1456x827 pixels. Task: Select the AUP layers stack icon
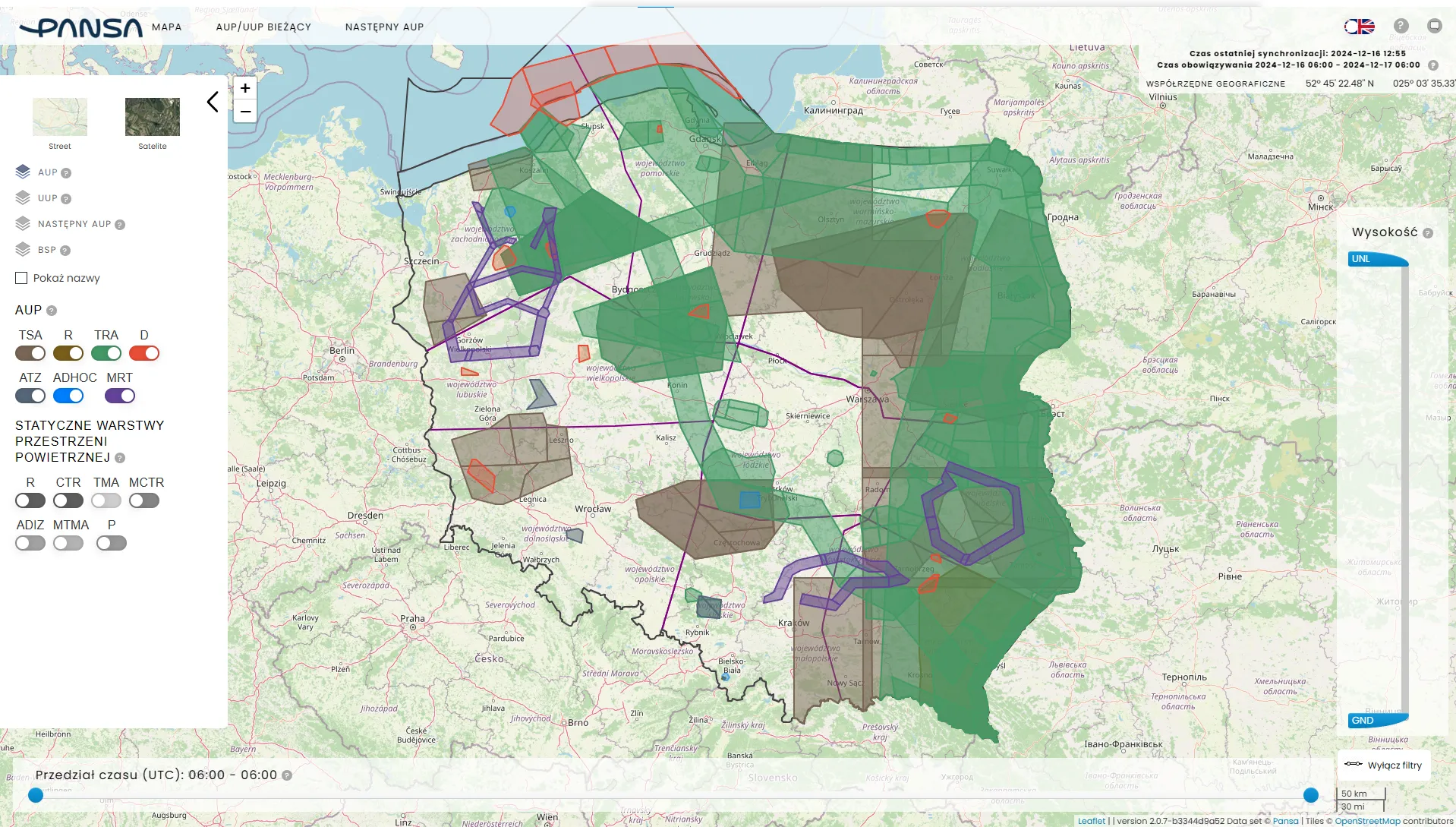click(22, 171)
